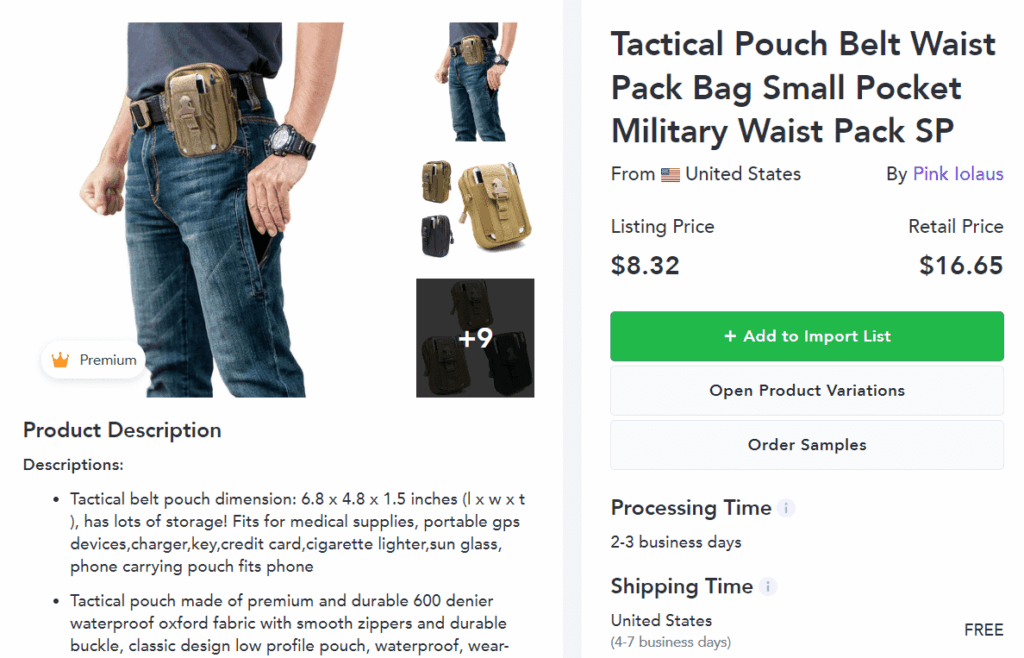
Task: Click the $16.65 retail price
Action: (x=961, y=266)
